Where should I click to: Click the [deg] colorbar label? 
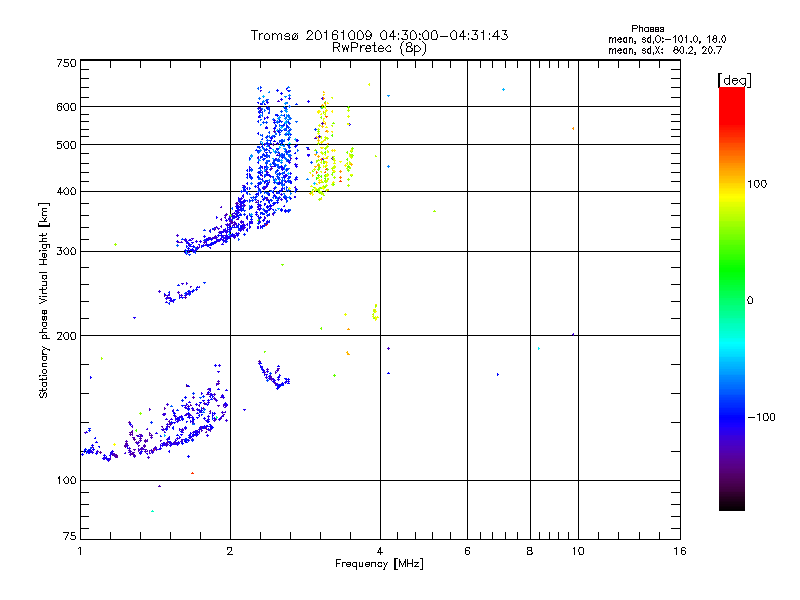pos(734,80)
